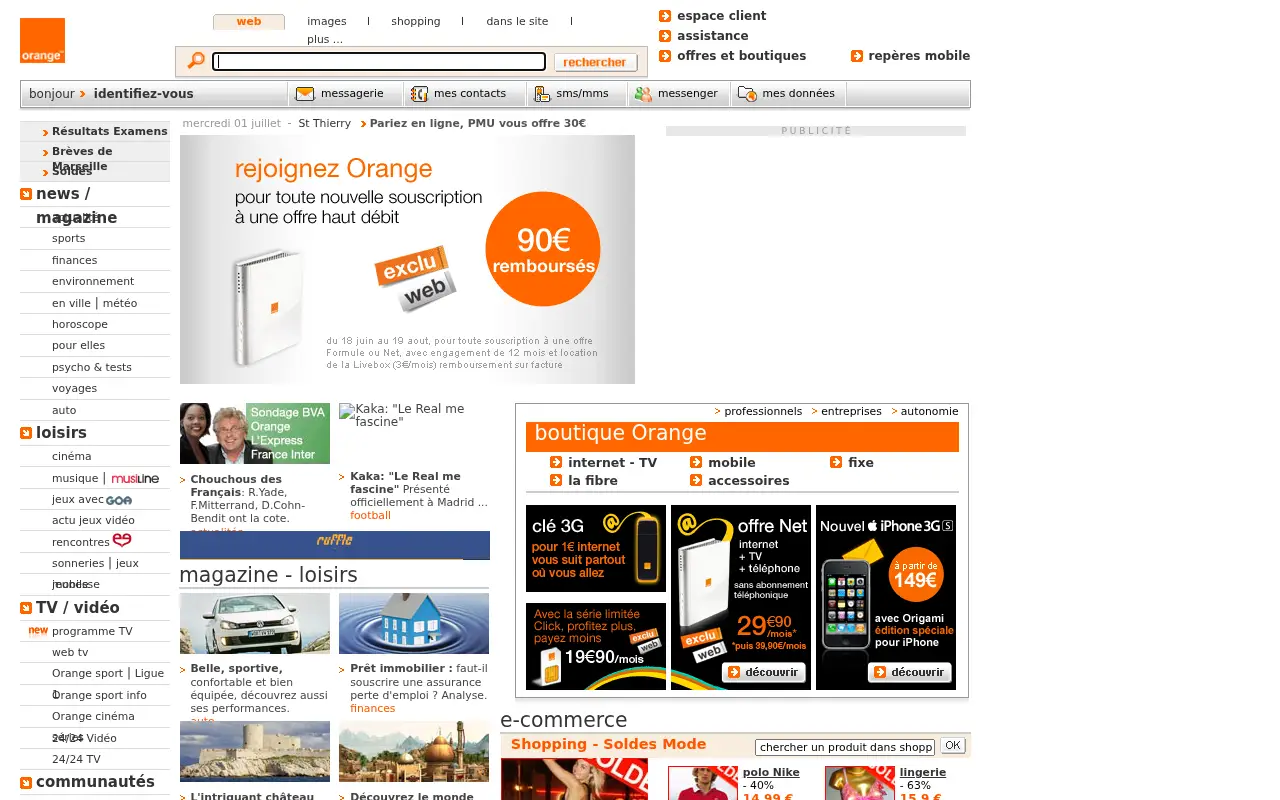Screen dimensions: 1280x800
Task: Click arrow icon beside offres et boutiques
Action: click(665, 56)
